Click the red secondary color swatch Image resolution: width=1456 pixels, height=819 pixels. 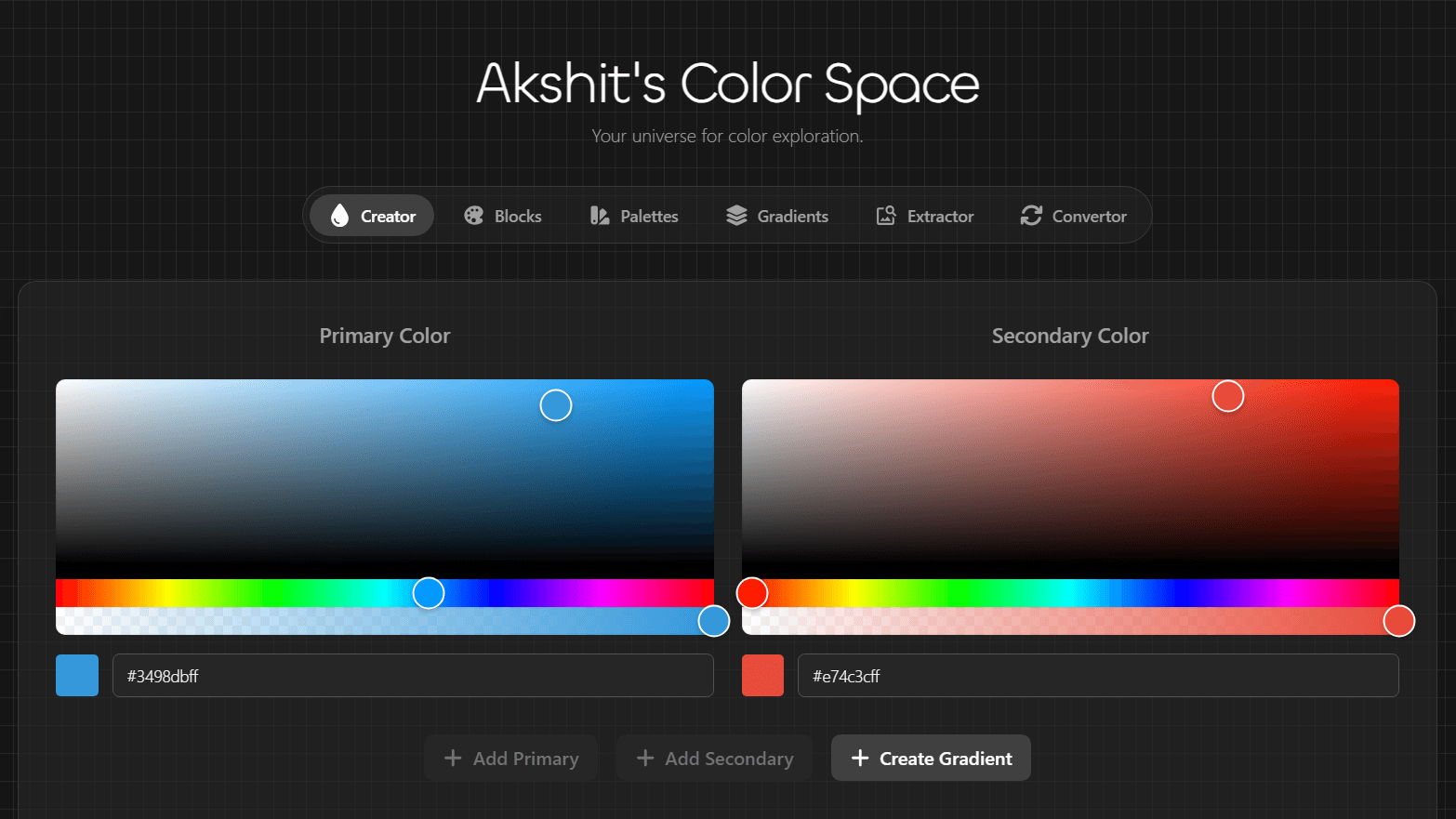(x=762, y=675)
